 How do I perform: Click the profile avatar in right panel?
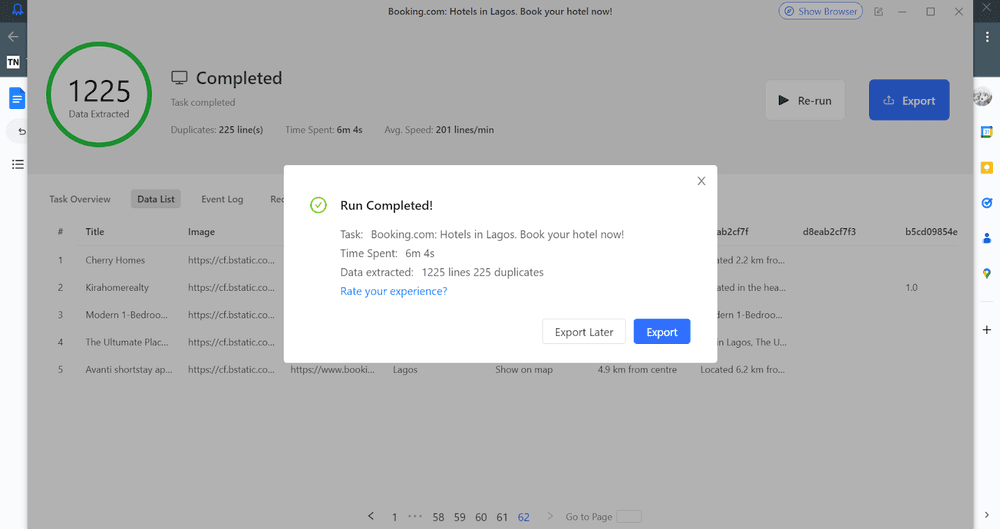[983, 98]
